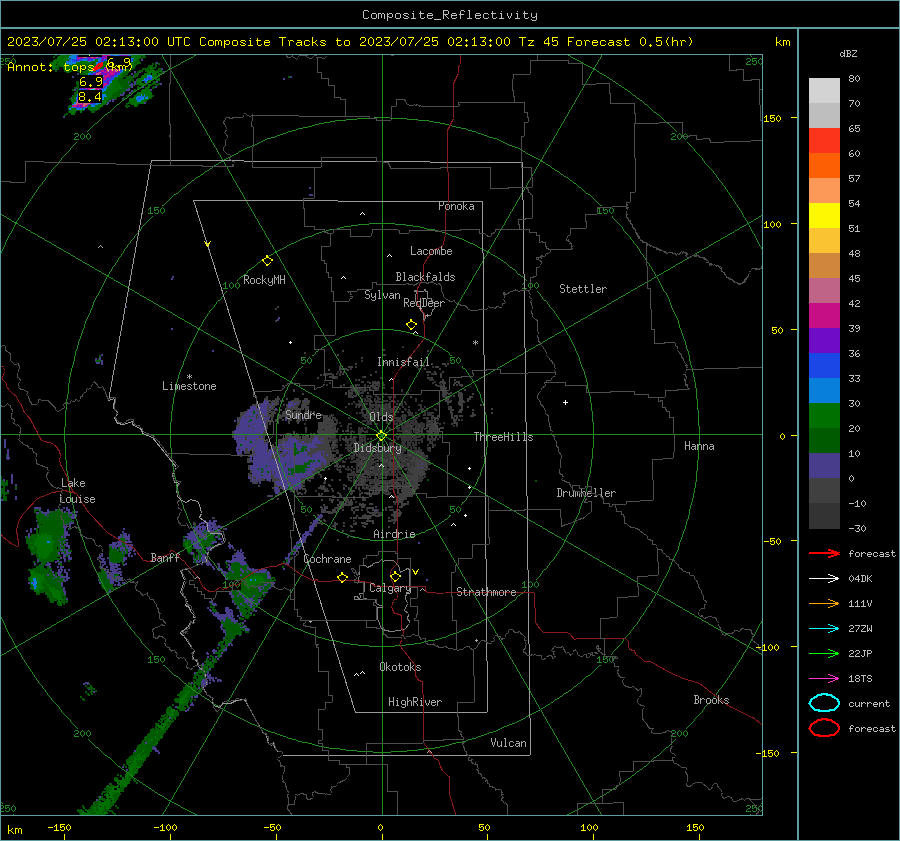This screenshot has width=900, height=841.
Task: Click the white 04DK arrow icon
Action: 824,578
